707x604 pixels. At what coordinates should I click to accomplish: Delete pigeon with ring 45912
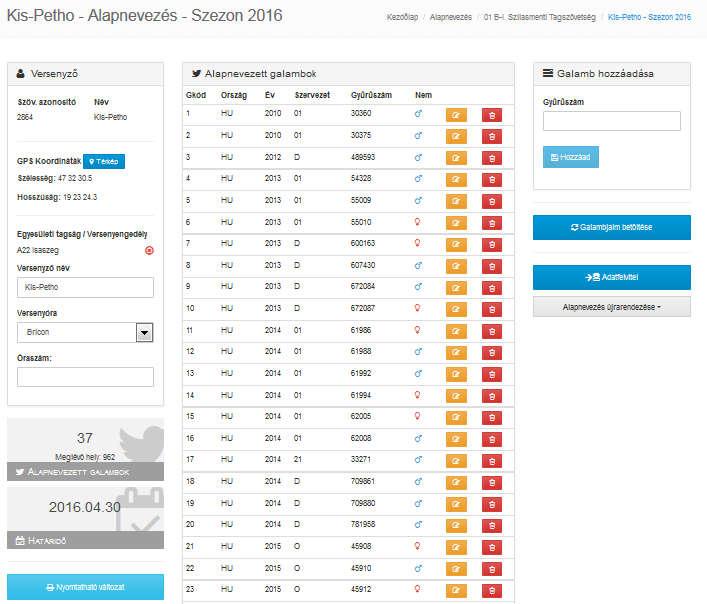pos(491,590)
